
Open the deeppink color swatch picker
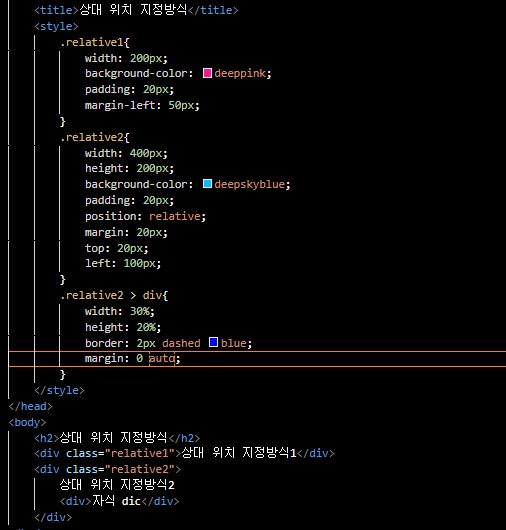[x=207, y=73]
